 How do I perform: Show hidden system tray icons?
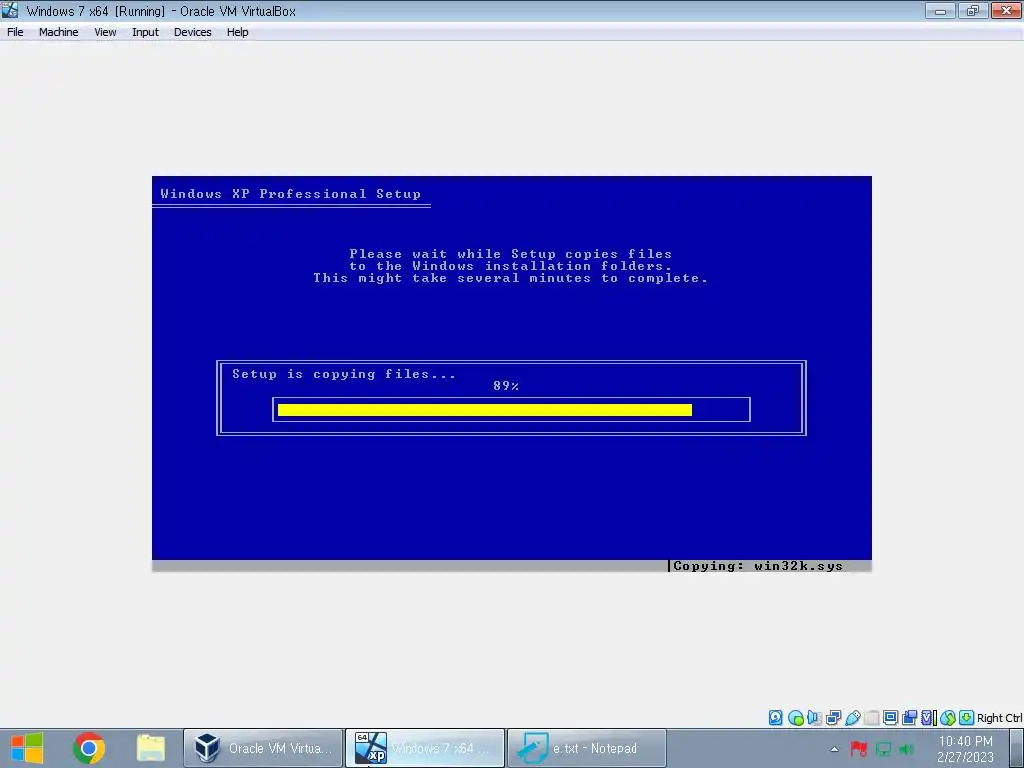click(834, 749)
